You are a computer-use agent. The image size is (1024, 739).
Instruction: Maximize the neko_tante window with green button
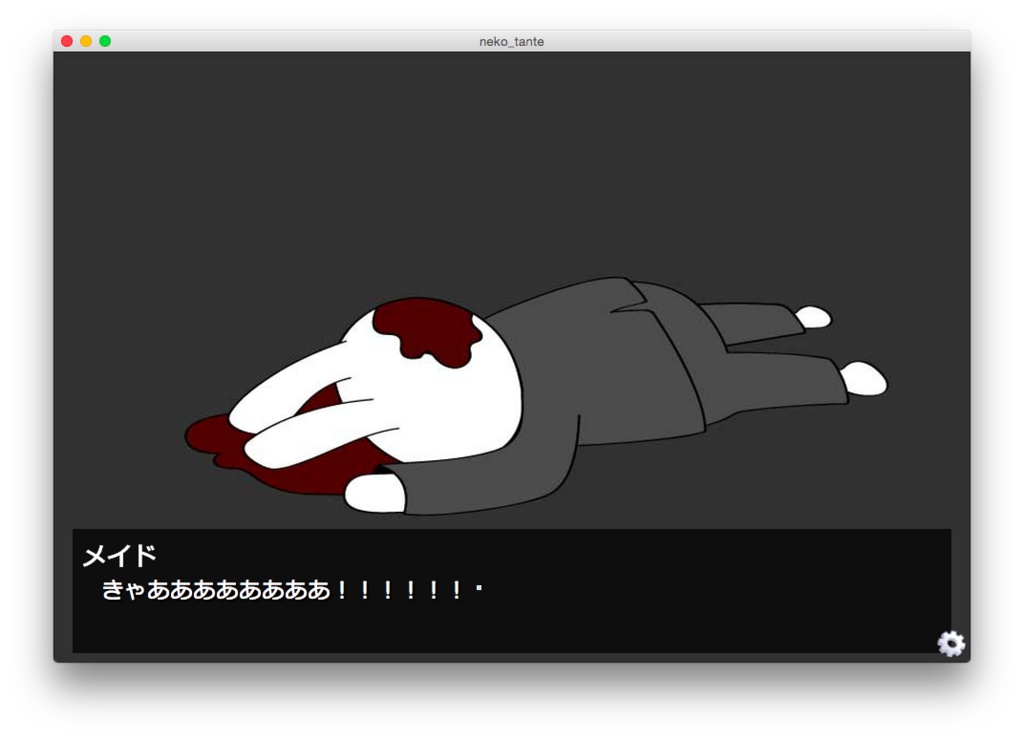(x=105, y=41)
